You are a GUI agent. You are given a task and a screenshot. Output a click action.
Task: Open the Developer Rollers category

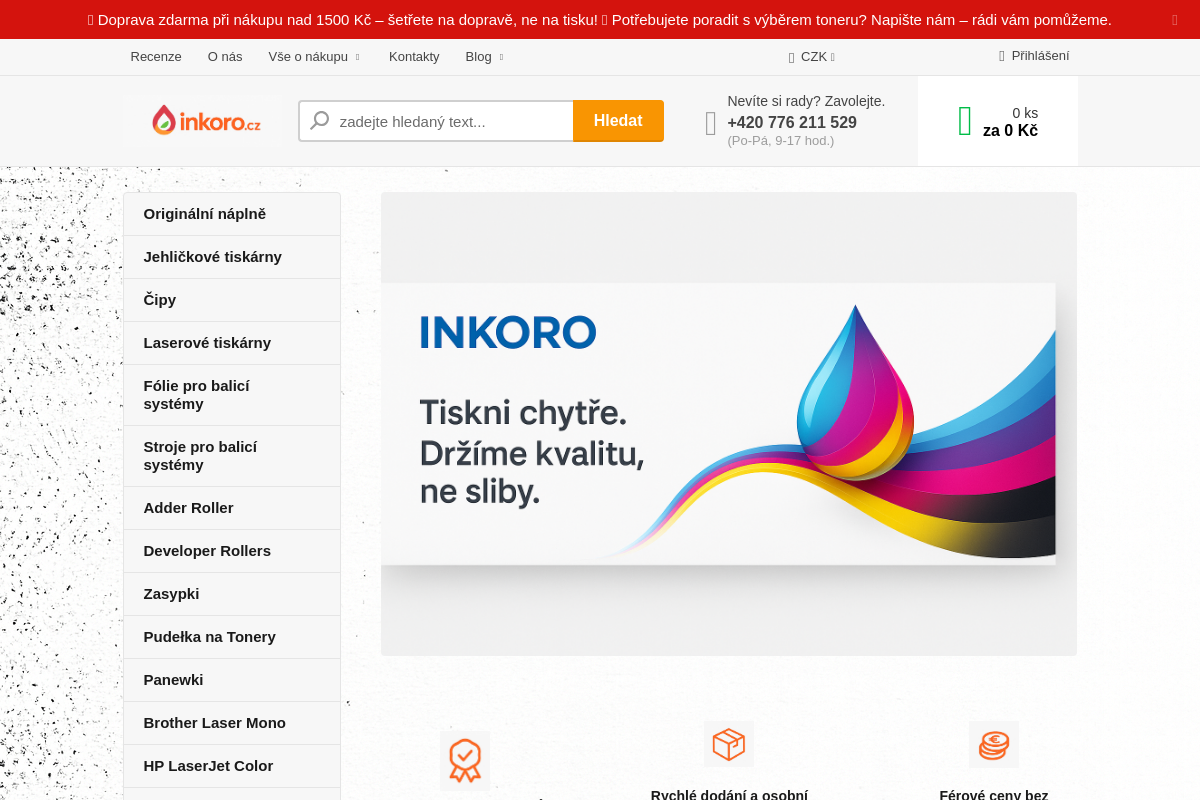(x=232, y=551)
